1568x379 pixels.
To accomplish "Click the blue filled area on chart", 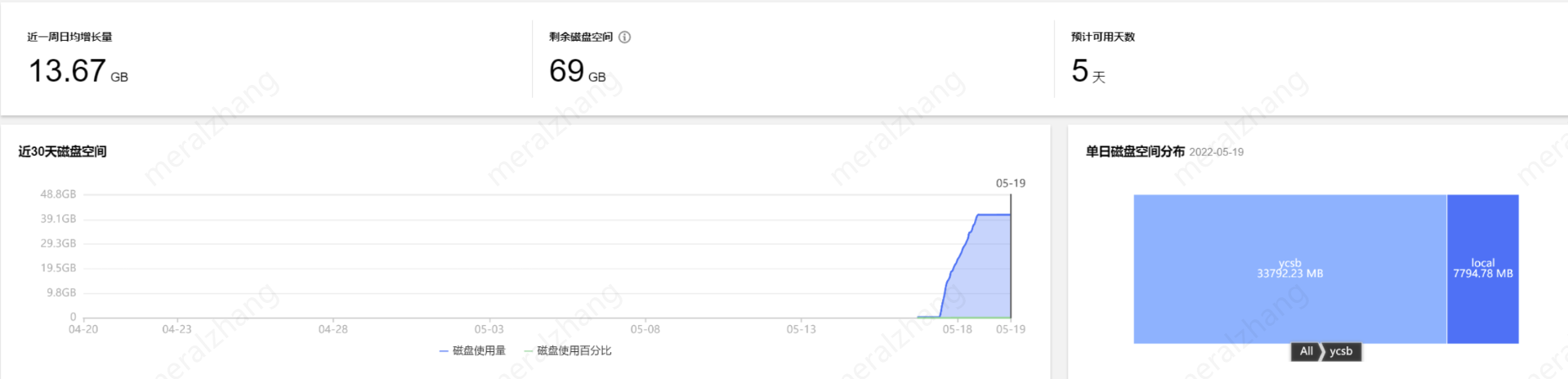I will pyautogui.click(x=985, y=270).
